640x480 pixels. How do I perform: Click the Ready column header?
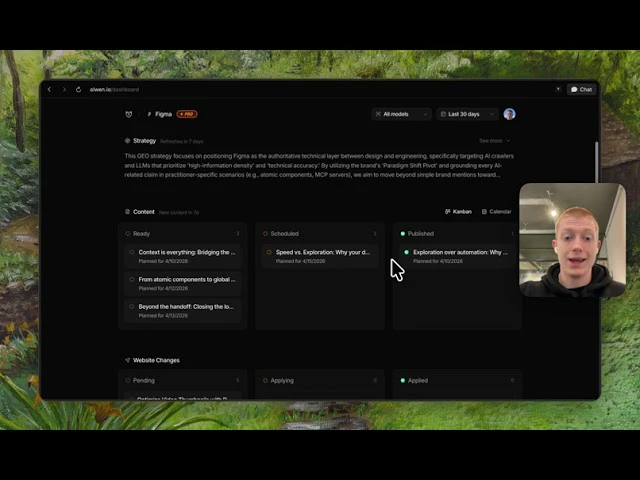182,234
